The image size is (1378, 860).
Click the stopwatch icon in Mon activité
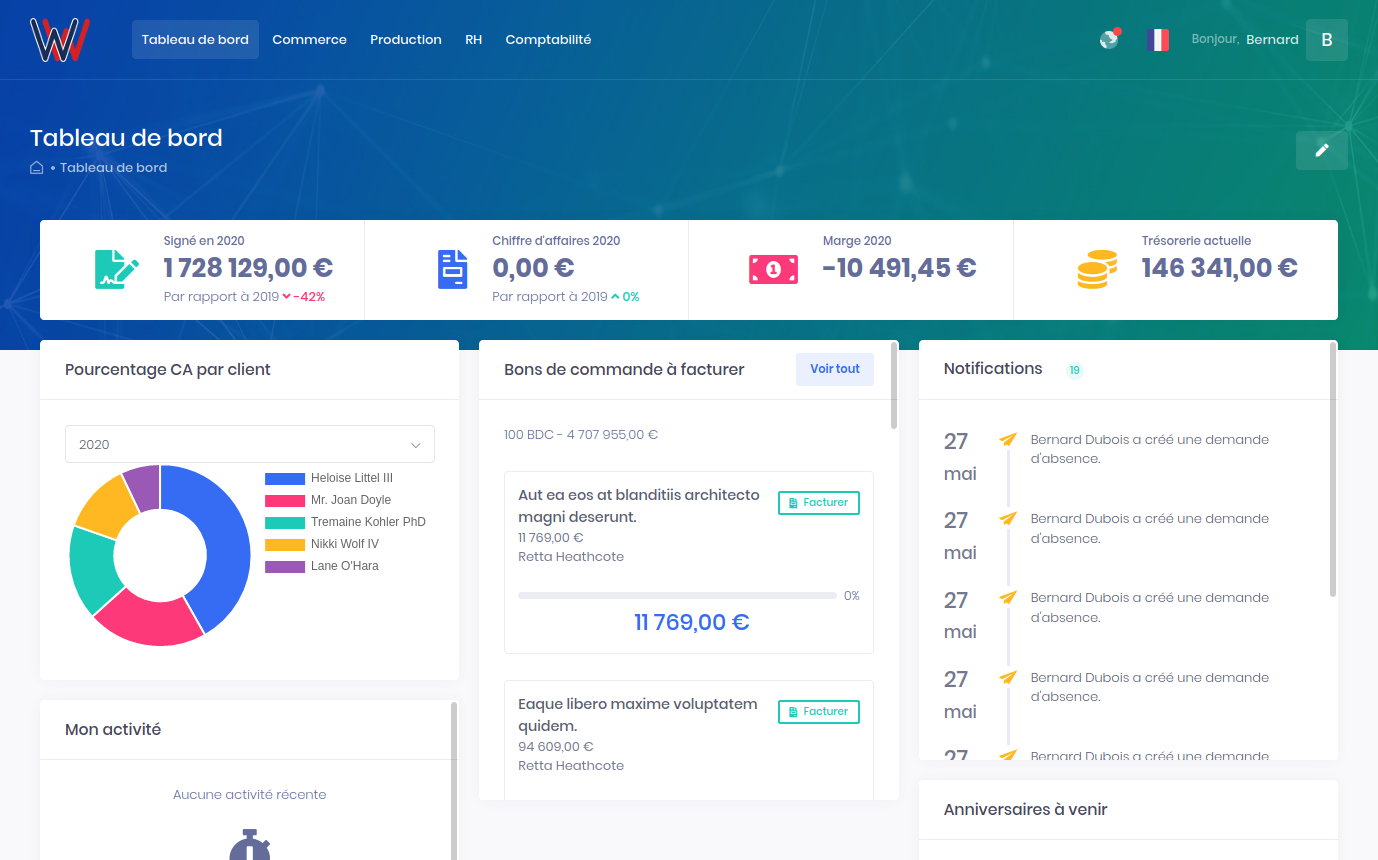250,845
